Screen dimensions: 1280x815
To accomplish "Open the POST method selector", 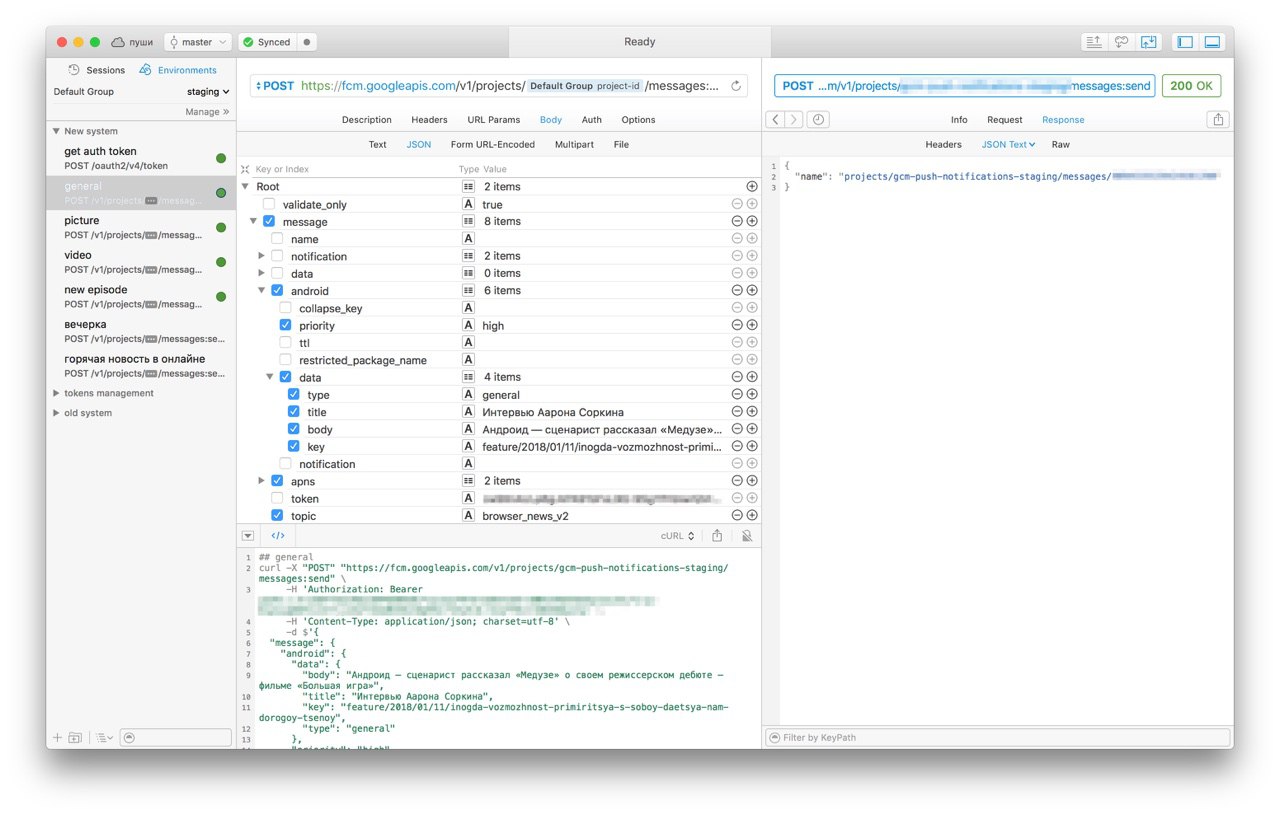I will [x=276, y=86].
